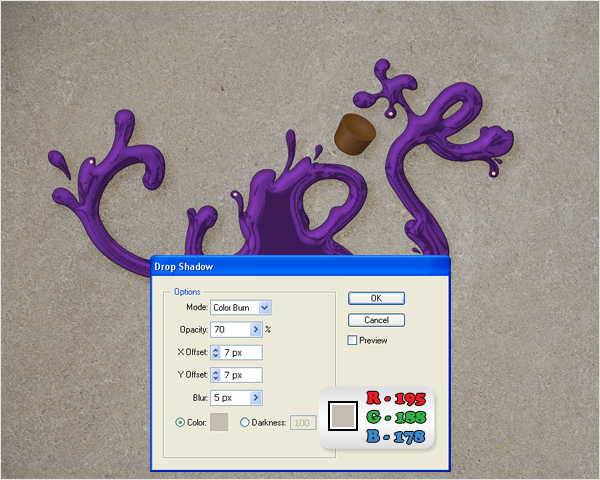Enable the Preview checkbox
600x480 pixels.
352,340
